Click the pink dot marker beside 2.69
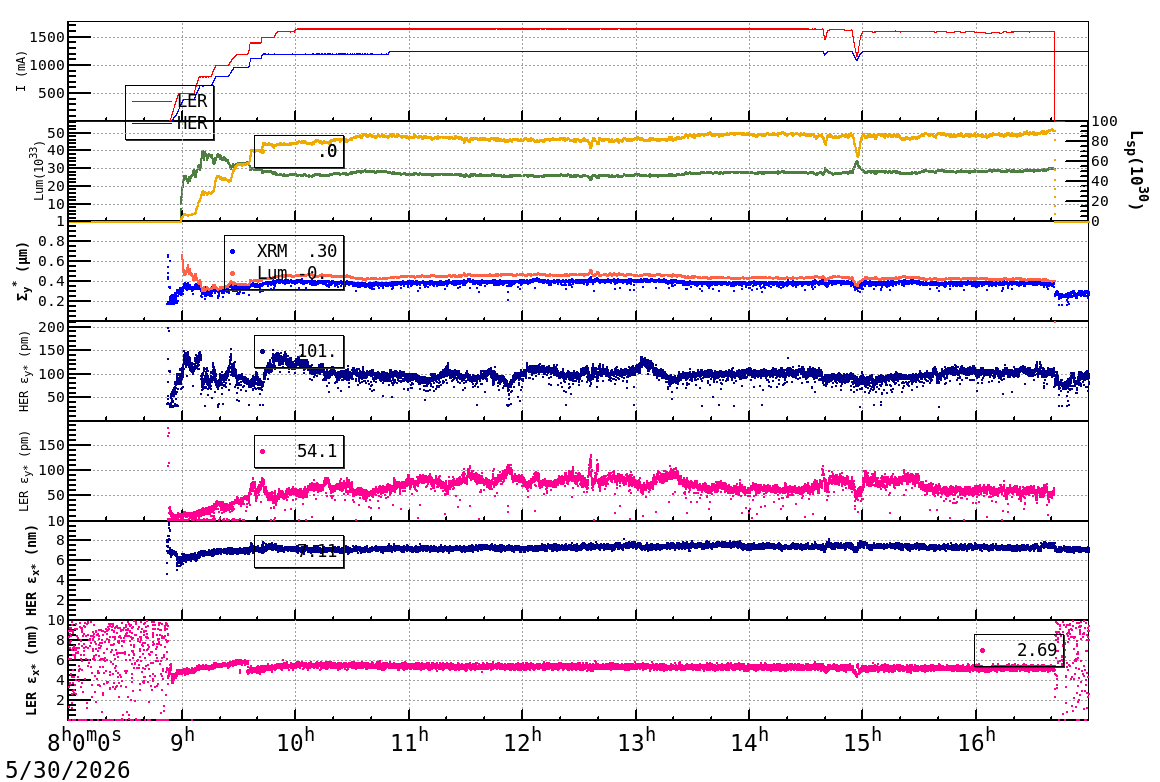 pyautogui.click(x=982, y=651)
